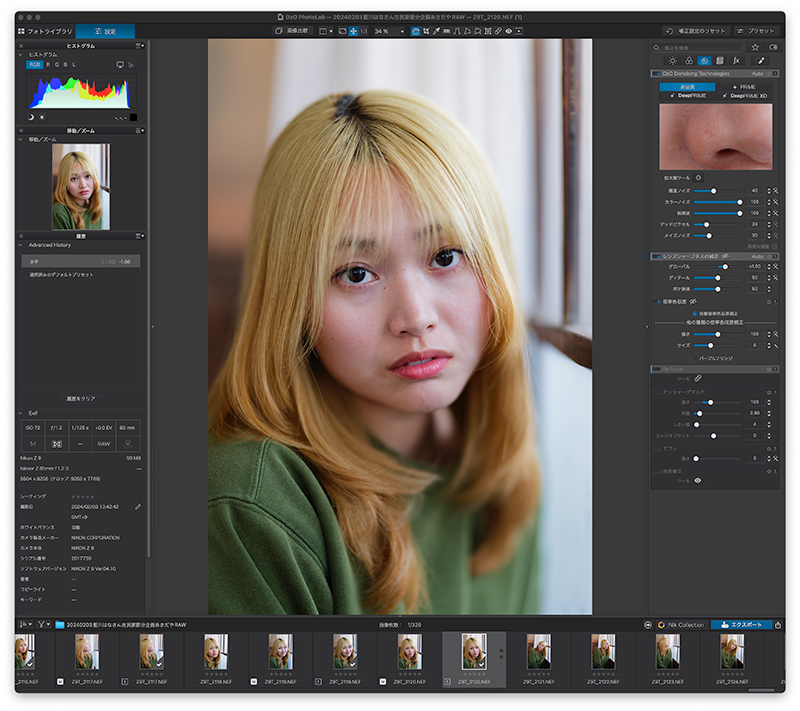Click the magnifier loupe tool target icon
The height and width of the screenshot is (711, 800).
[698, 178]
